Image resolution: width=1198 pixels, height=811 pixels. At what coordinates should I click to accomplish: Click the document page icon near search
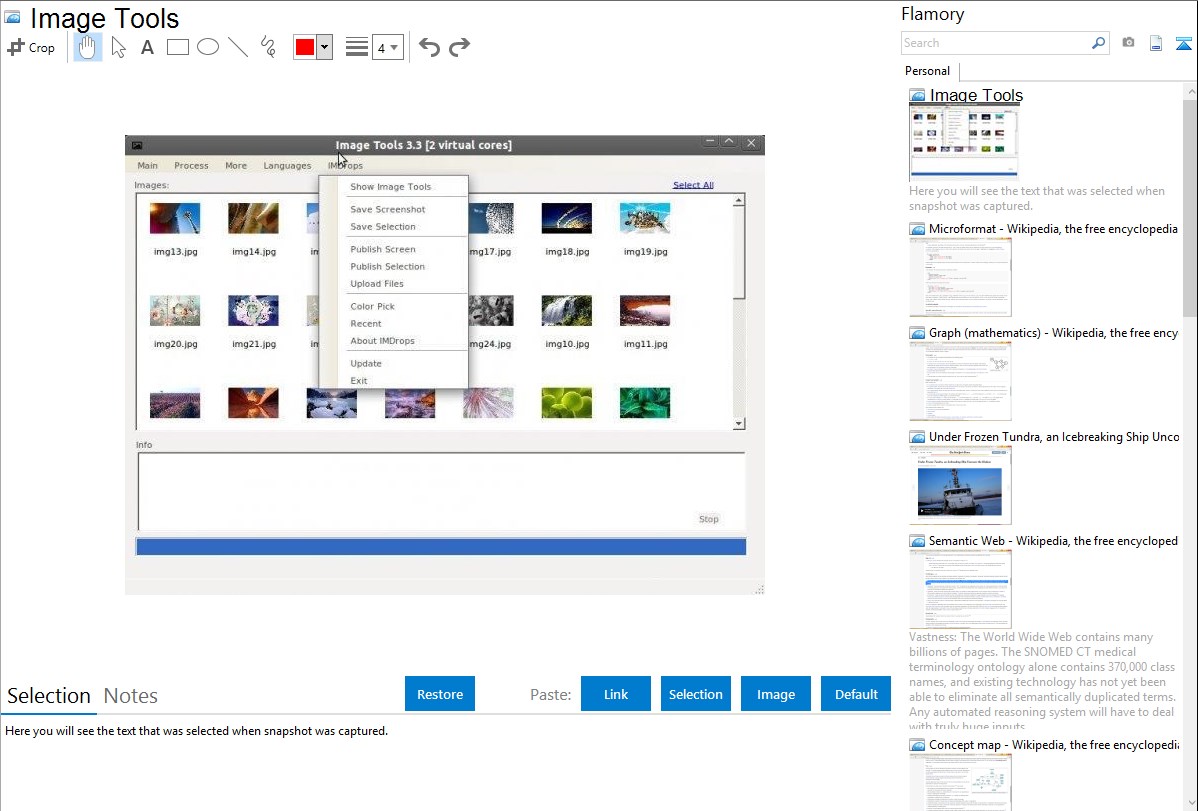point(1156,43)
